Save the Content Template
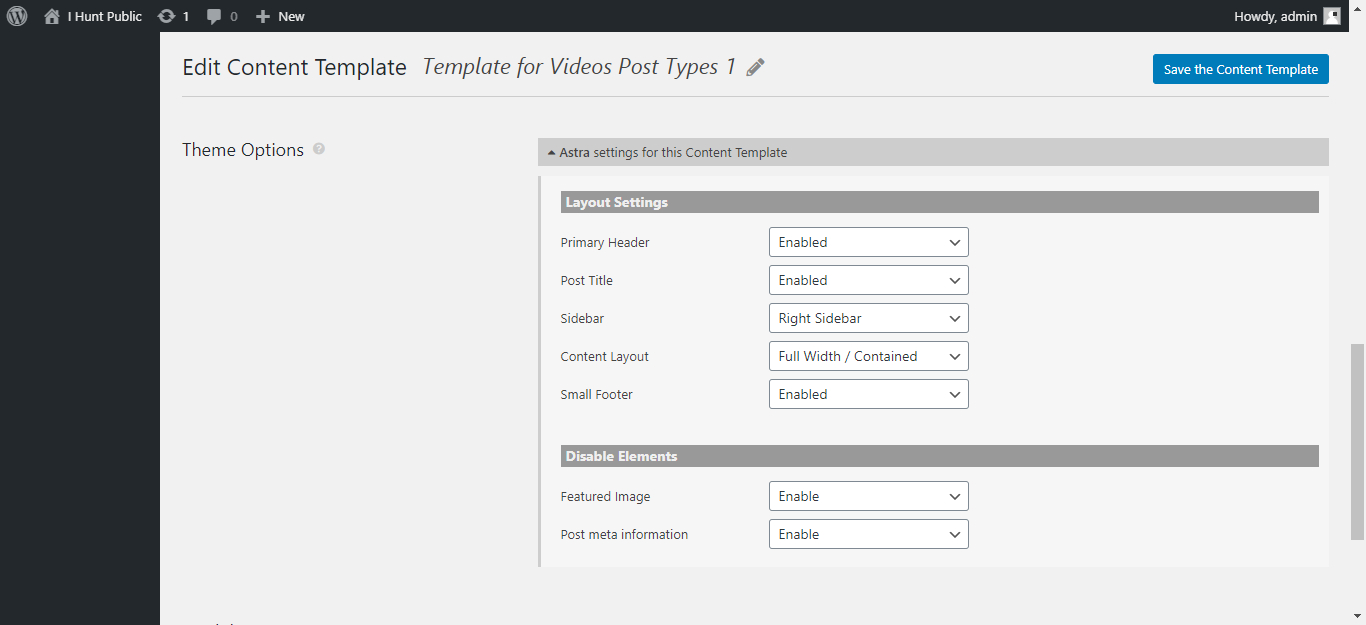 (1240, 69)
